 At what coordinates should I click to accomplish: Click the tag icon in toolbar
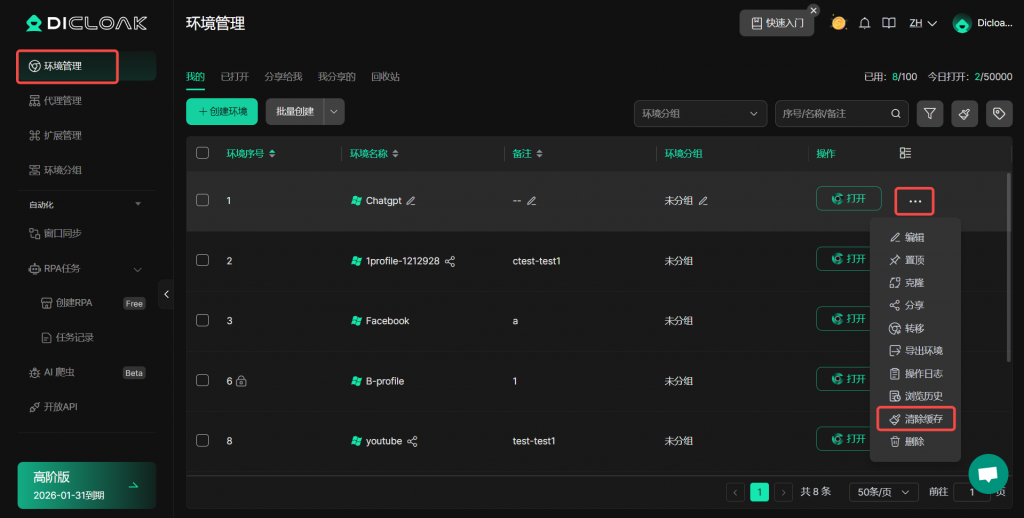pos(998,114)
